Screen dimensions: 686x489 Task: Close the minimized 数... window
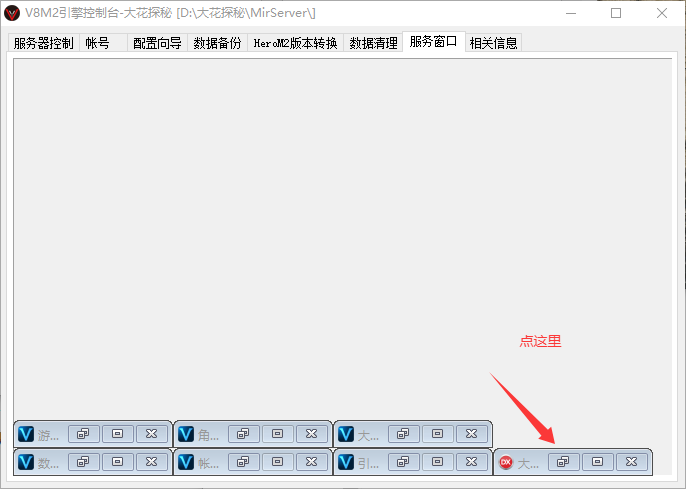click(151, 462)
